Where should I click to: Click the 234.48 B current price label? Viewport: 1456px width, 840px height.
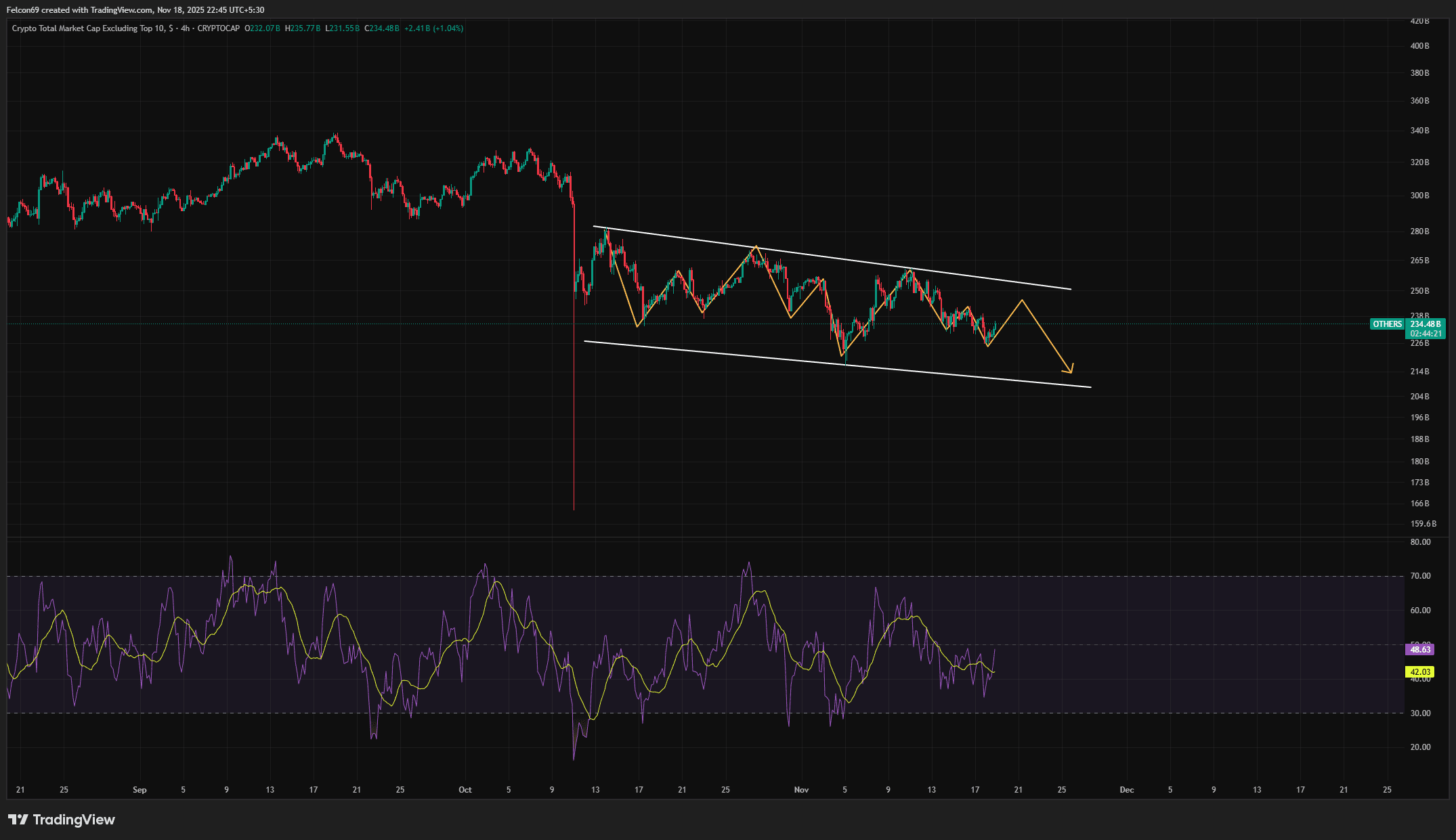point(1426,324)
